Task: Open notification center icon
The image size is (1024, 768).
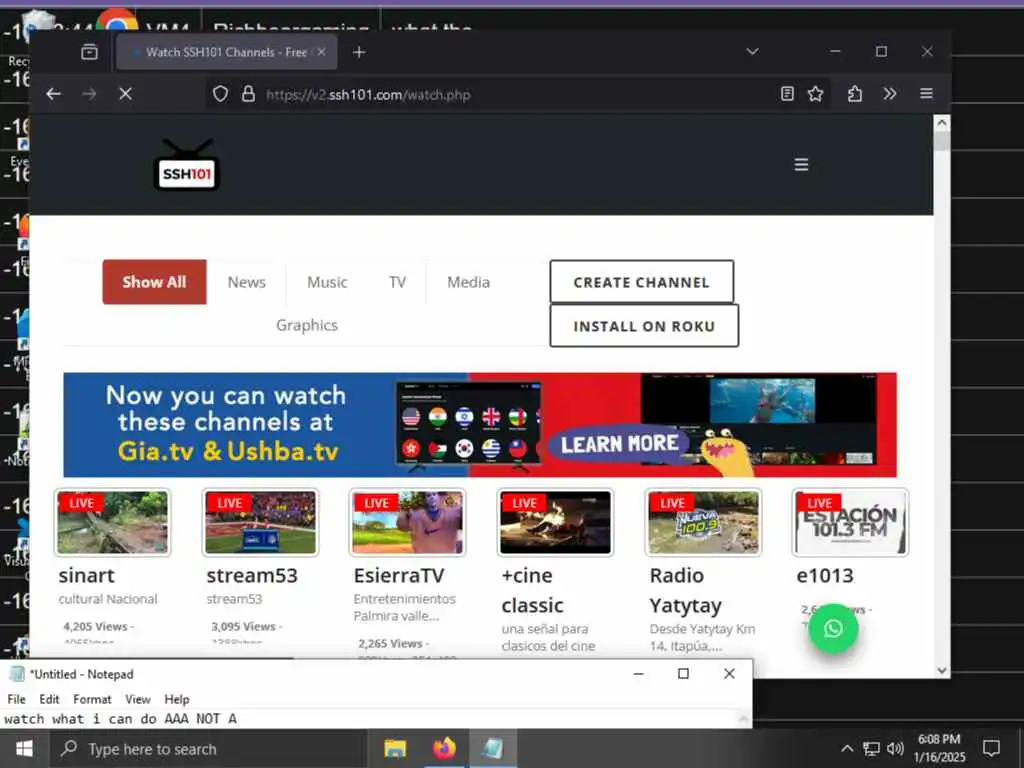Action: point(991,748)
